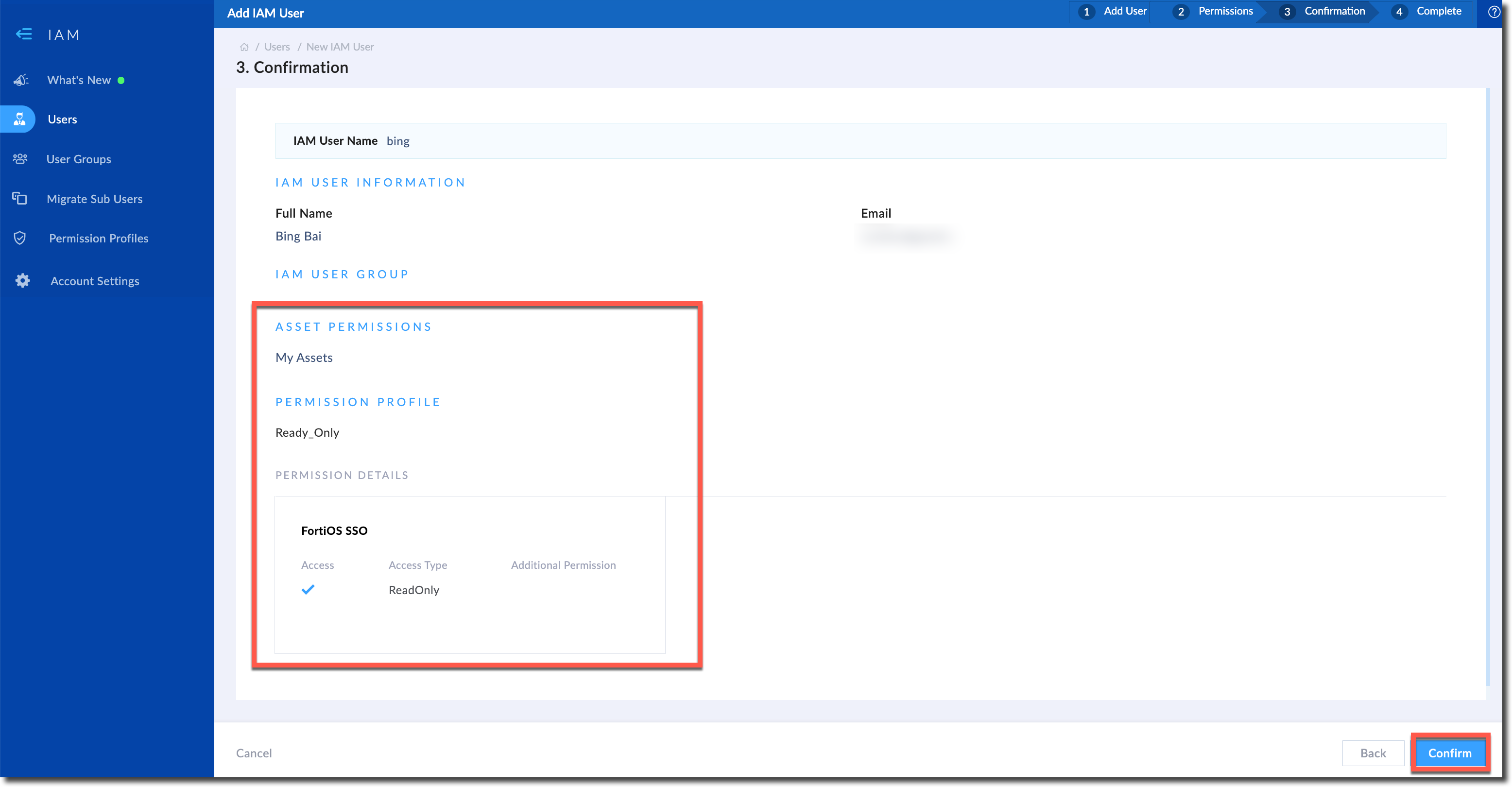
Task: Select step 4 Complete in wizard
Action: point(1427,11)
